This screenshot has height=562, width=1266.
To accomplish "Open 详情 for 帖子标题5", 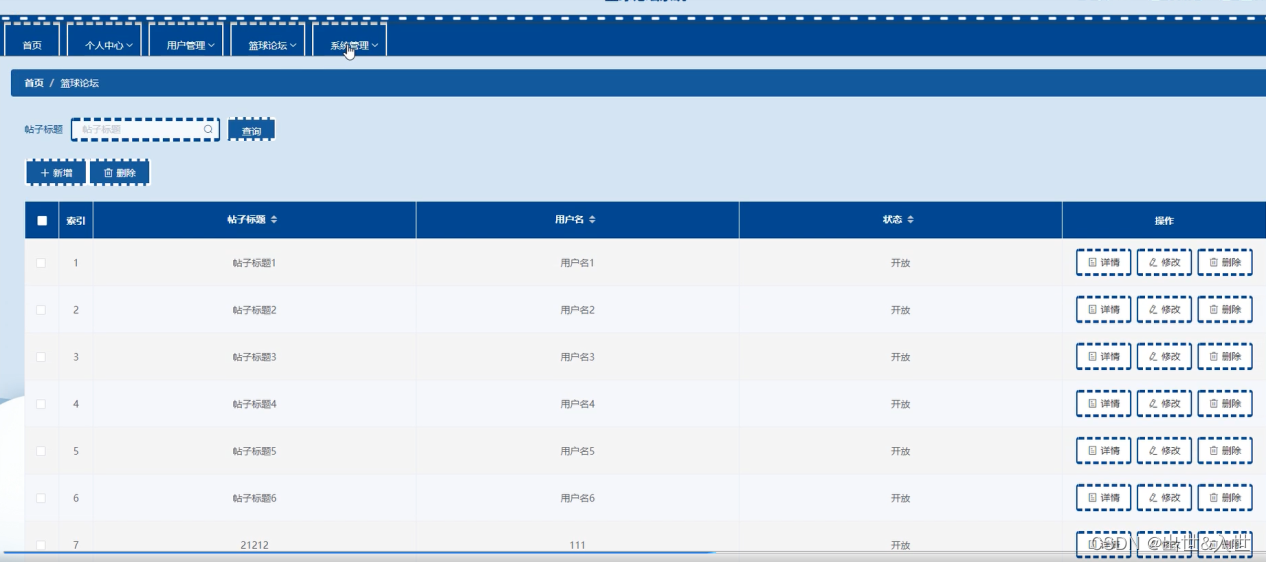I will [x=1104, y=451].
